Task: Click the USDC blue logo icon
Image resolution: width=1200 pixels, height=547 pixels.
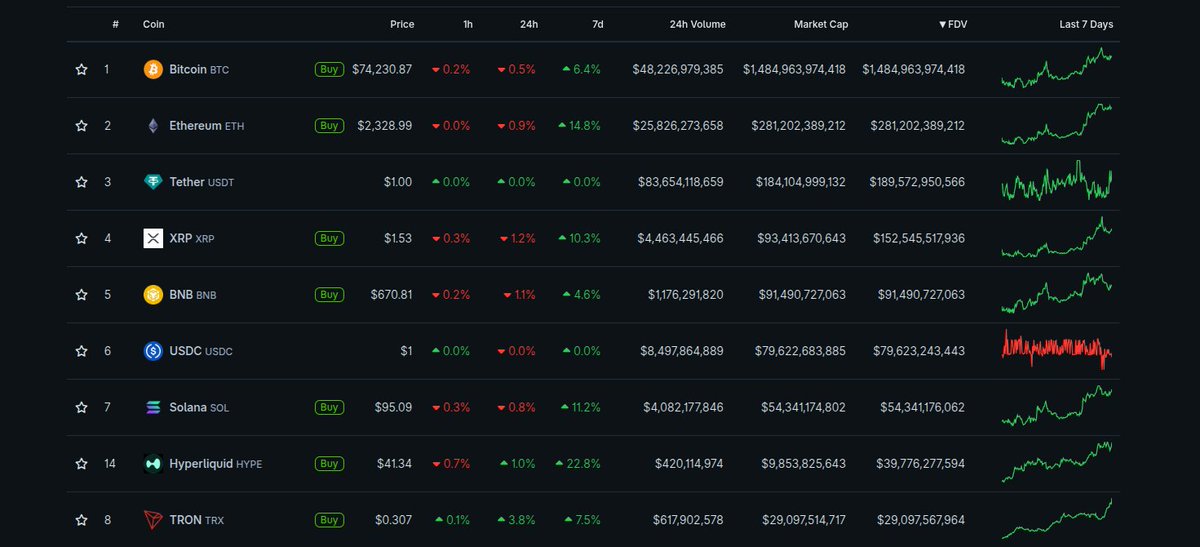Action: coord(153,351)
